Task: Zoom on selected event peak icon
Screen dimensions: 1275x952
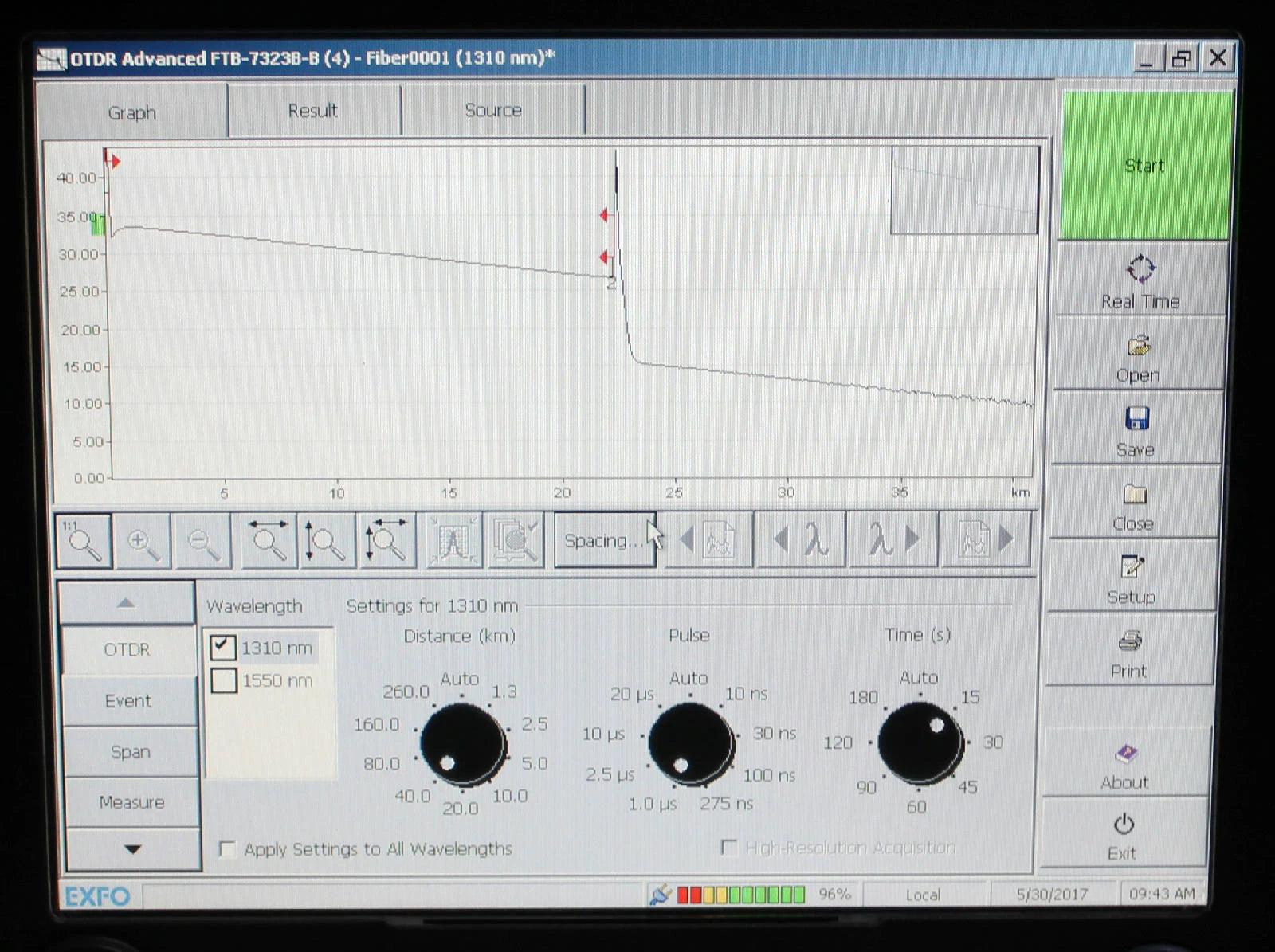Action: (x=453, y=541)
